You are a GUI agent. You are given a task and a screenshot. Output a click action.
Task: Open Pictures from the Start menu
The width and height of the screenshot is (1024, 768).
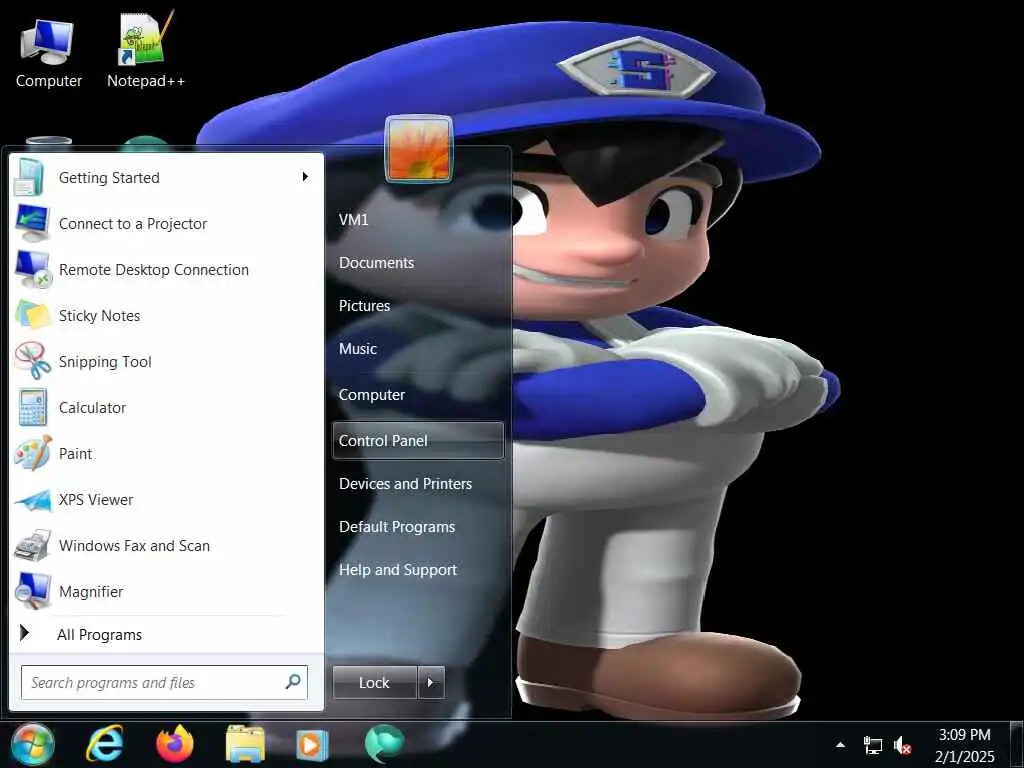364,306
